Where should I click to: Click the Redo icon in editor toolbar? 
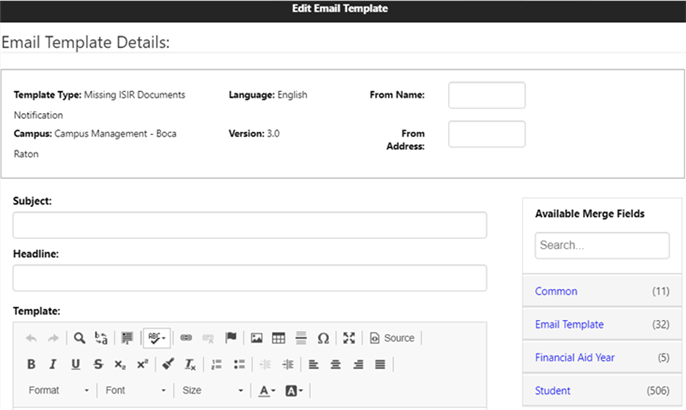[53, 338]
